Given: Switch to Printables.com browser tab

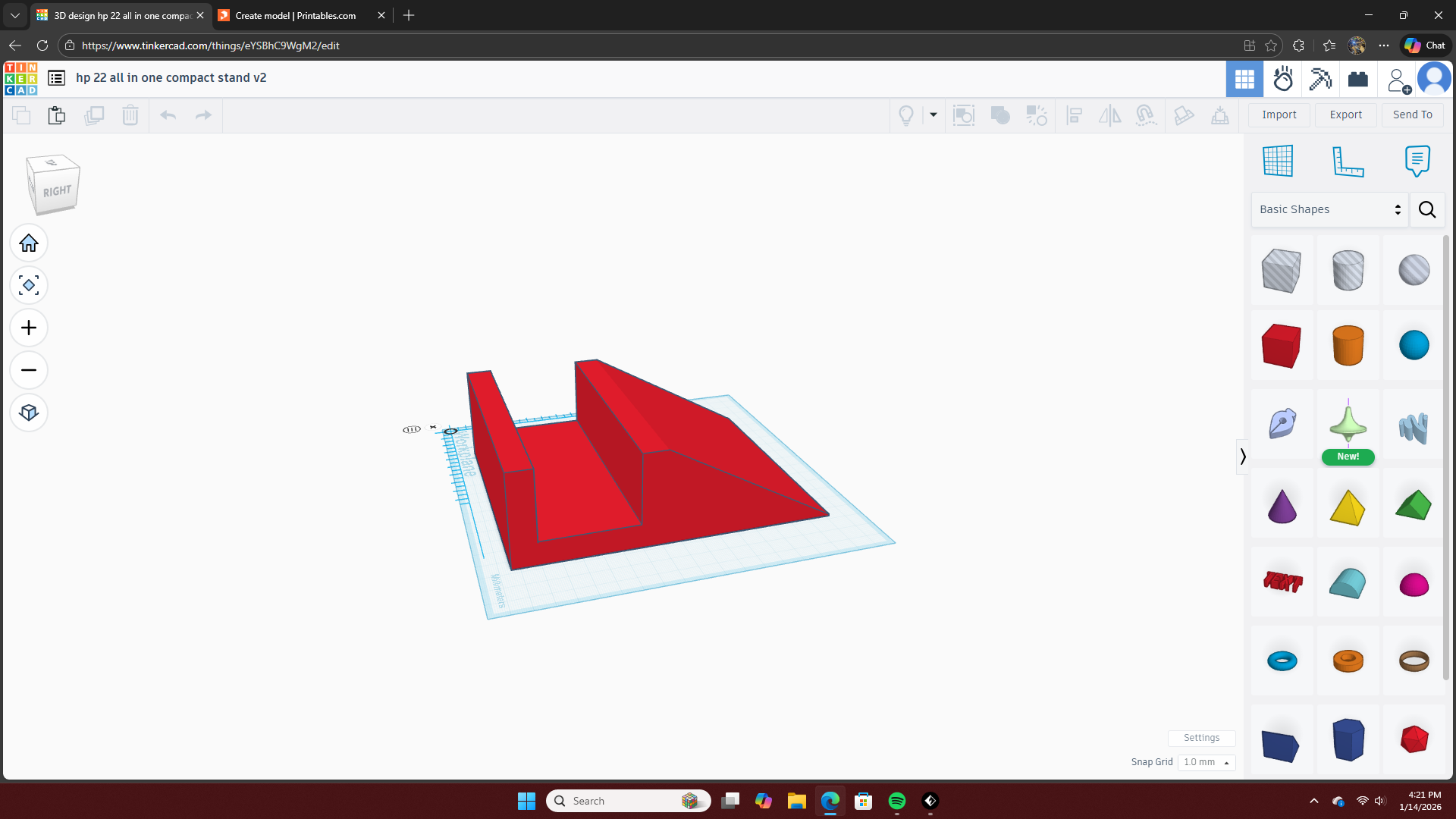Looking at the screenshot, I should 302,15.
